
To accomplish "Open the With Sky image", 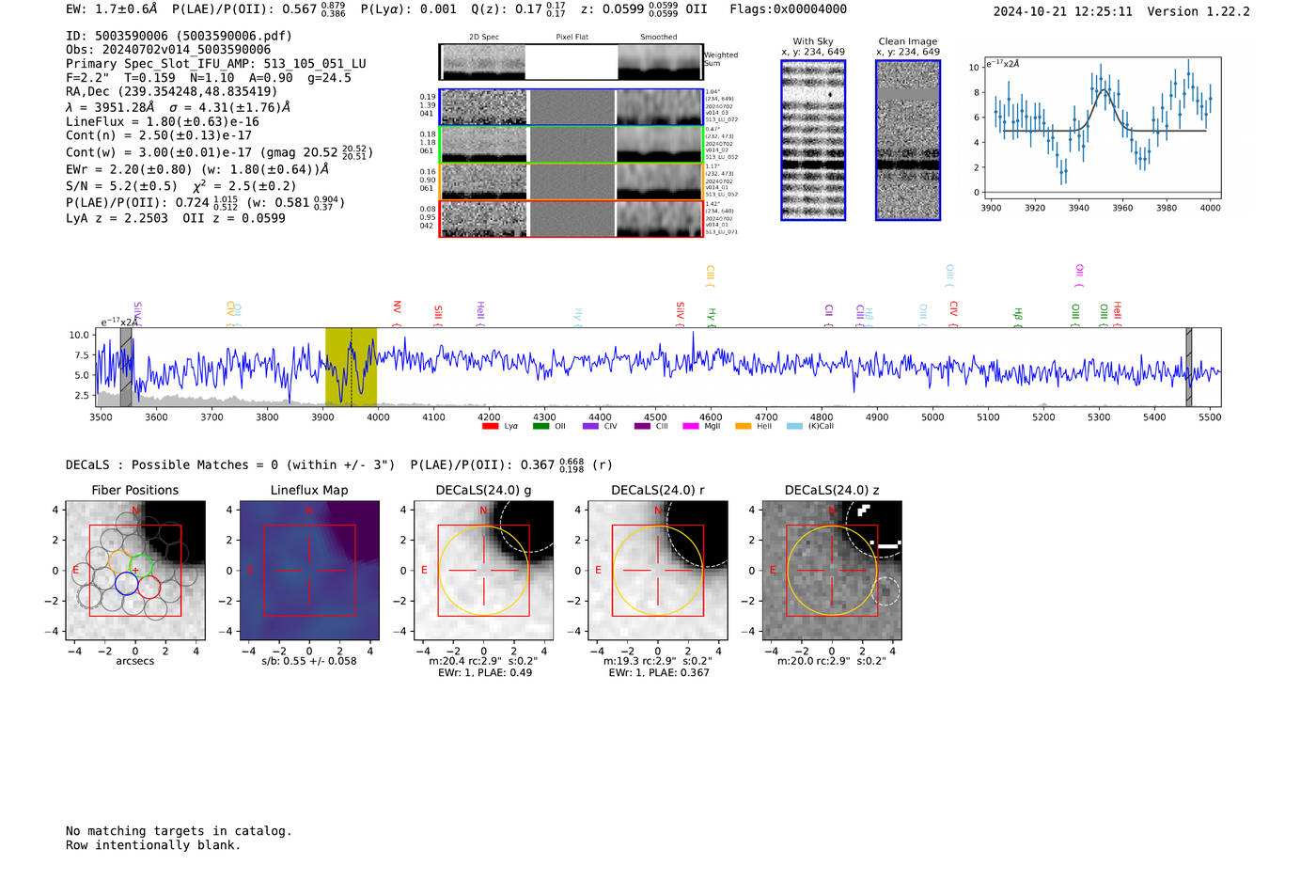I will click(813, 140).
